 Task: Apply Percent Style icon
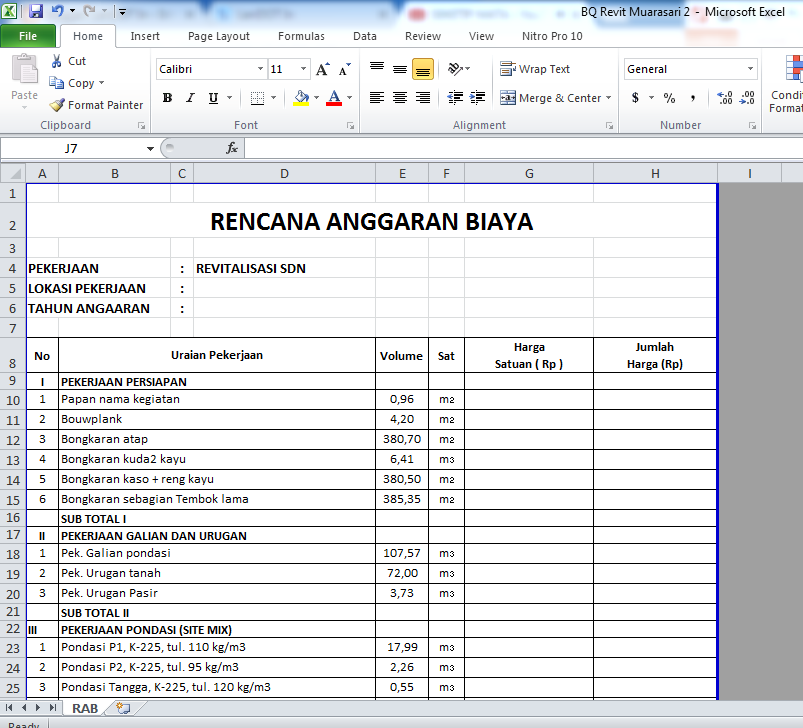click(669, 98)
